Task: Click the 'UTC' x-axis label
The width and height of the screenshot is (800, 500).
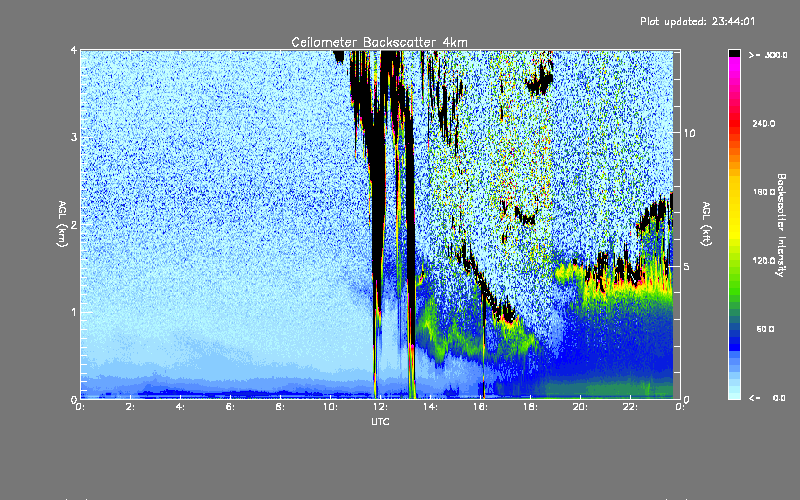Action: [x=380, y=421]
